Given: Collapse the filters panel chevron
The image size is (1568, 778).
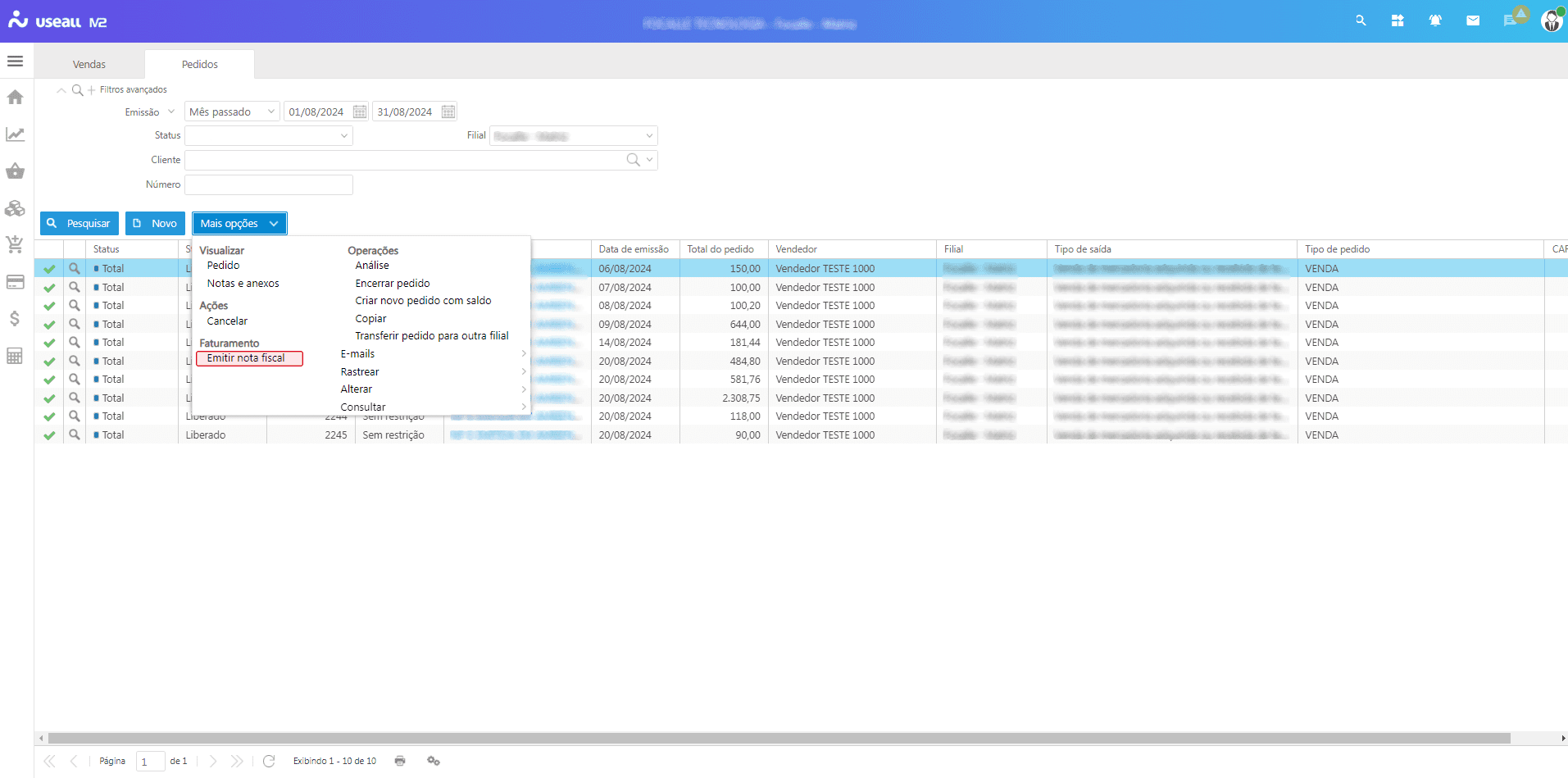Looking at the screenshot, I should [x=61, y=90].
